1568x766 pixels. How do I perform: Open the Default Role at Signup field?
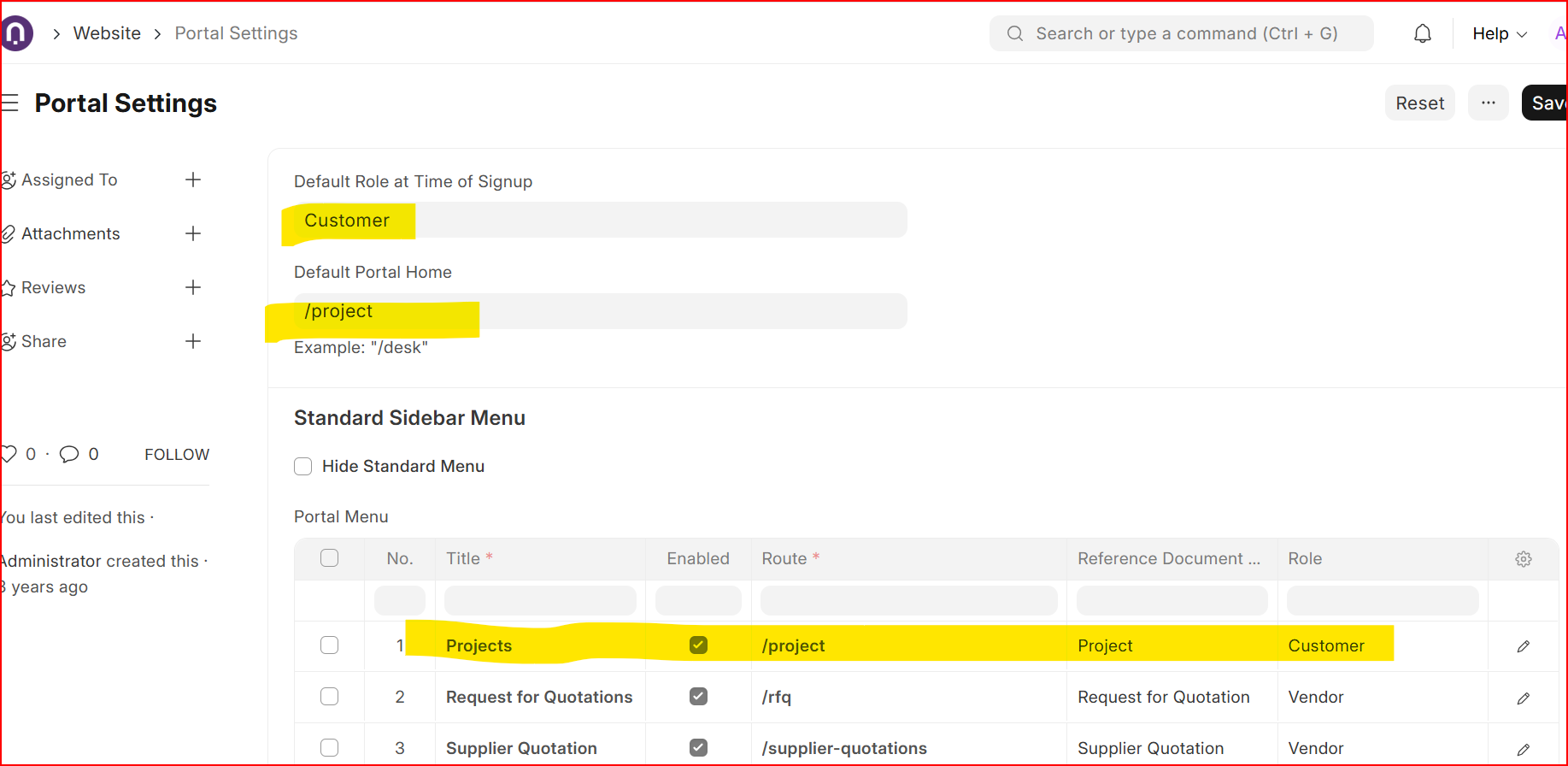pyautogui.click(x=598, y=221)
